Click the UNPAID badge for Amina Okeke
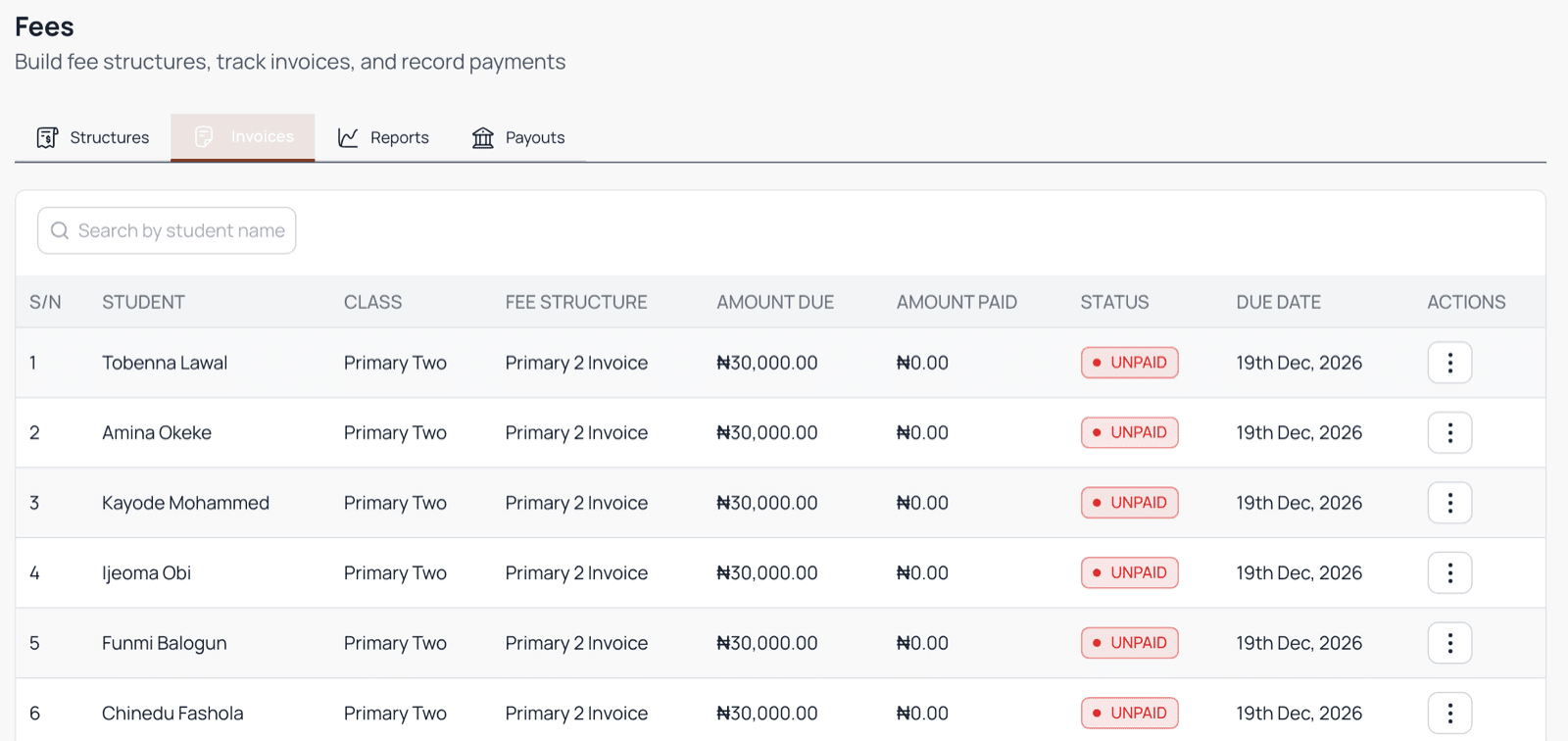Image resolution: width=1568 pixels, height=741 pixels. [x=1129, y=432]
